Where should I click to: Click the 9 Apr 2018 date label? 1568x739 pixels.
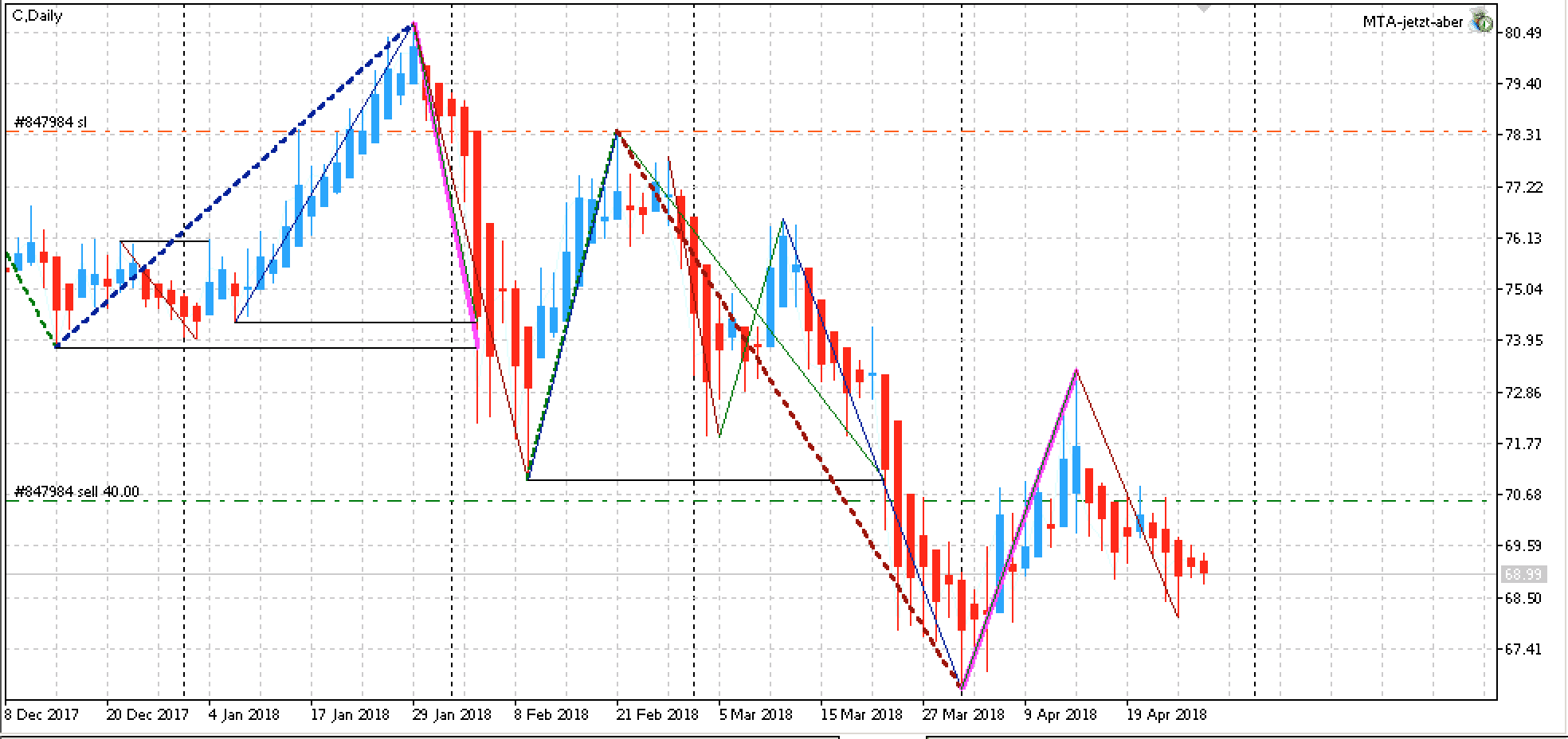tap(1060, 714)
